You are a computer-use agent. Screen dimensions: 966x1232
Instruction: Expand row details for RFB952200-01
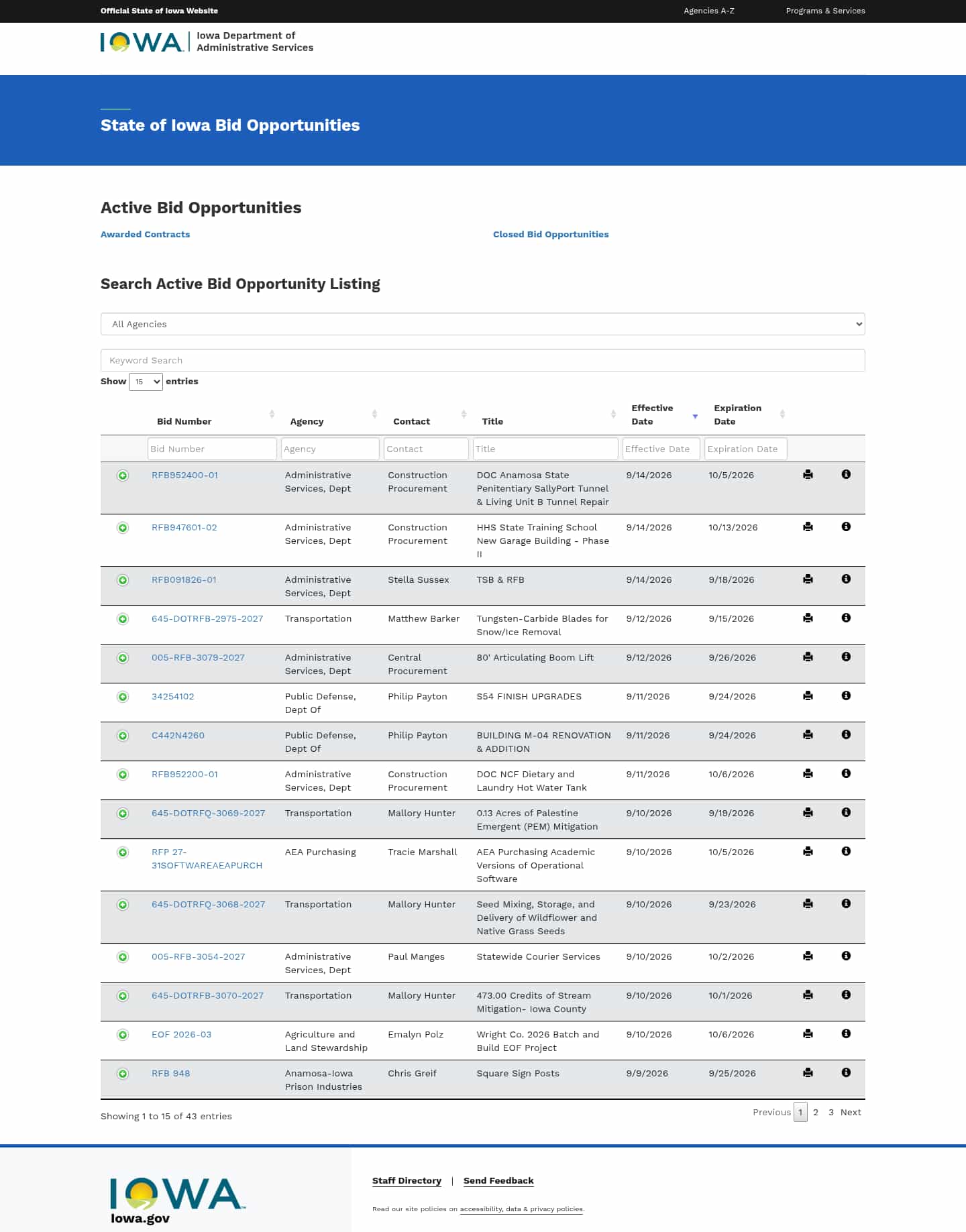tap(123, 775)
